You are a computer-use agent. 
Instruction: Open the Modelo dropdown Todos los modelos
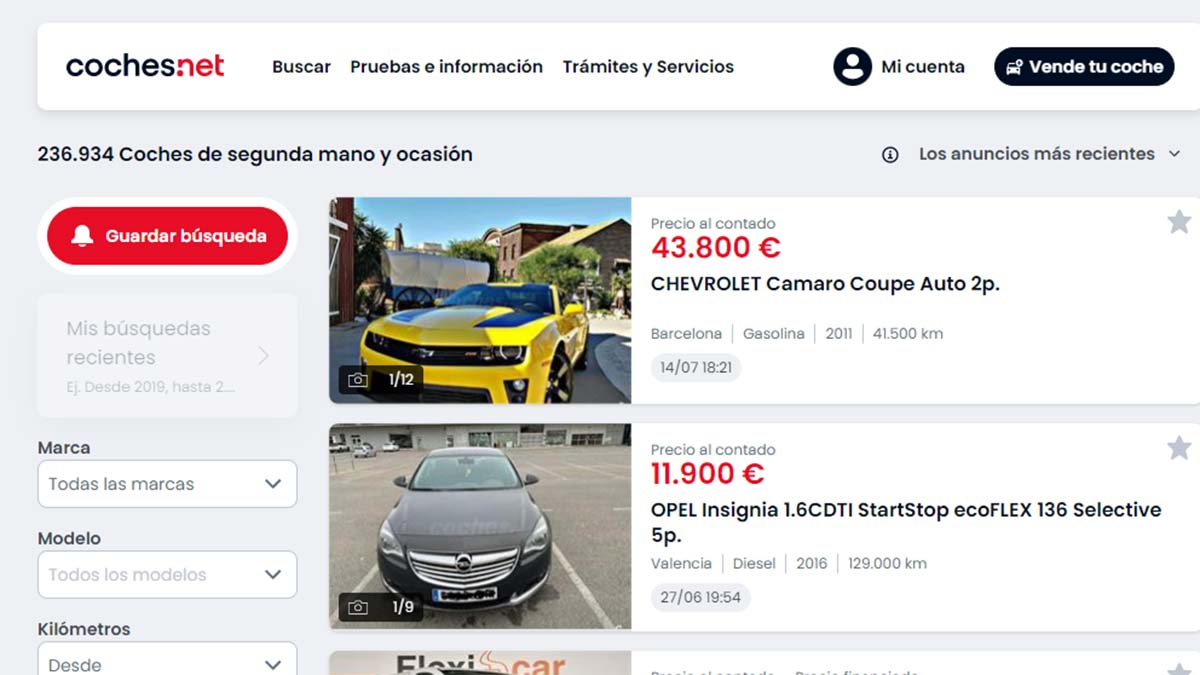click(167, 575)
